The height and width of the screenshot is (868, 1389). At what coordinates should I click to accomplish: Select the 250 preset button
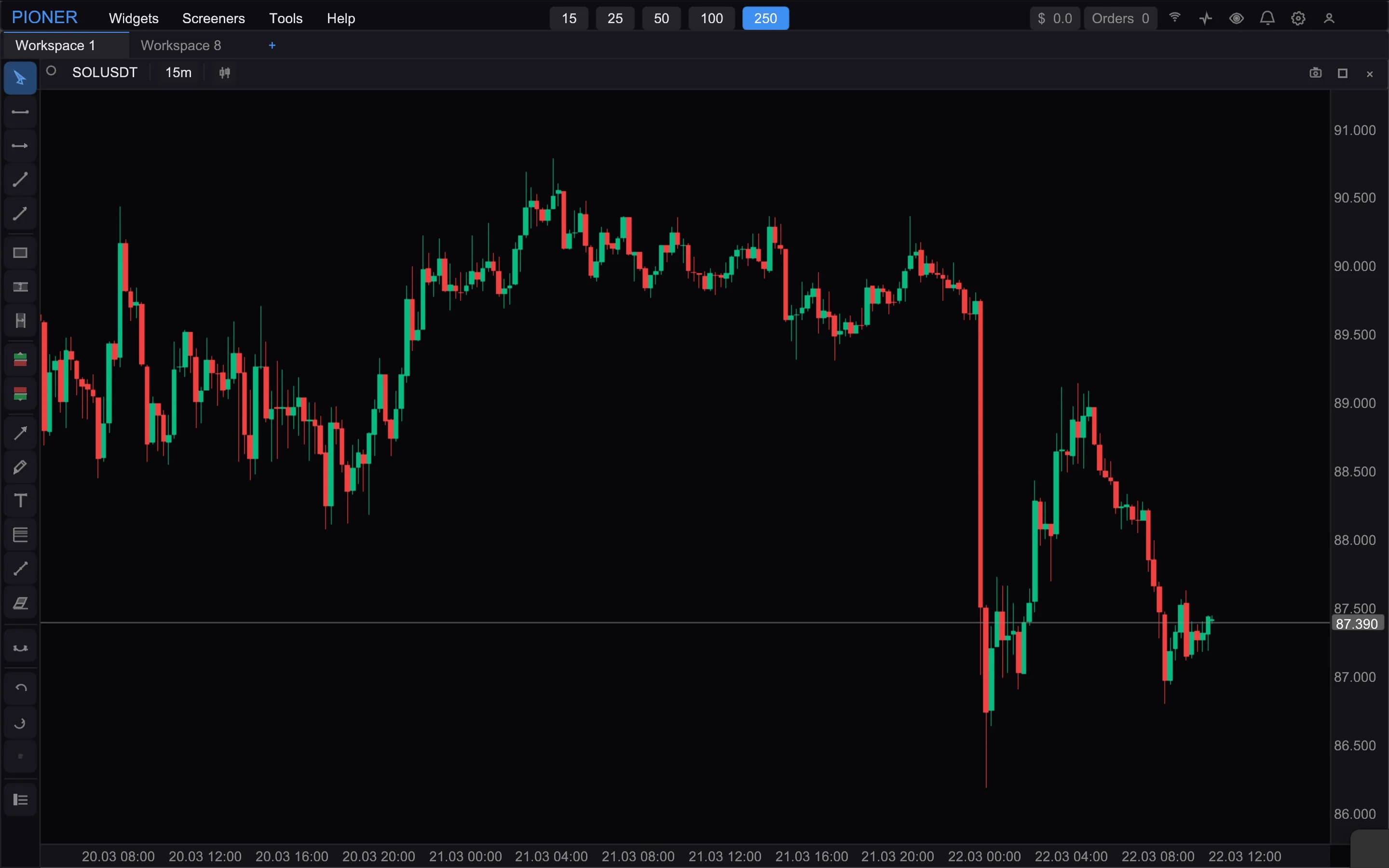coord(766,18)
